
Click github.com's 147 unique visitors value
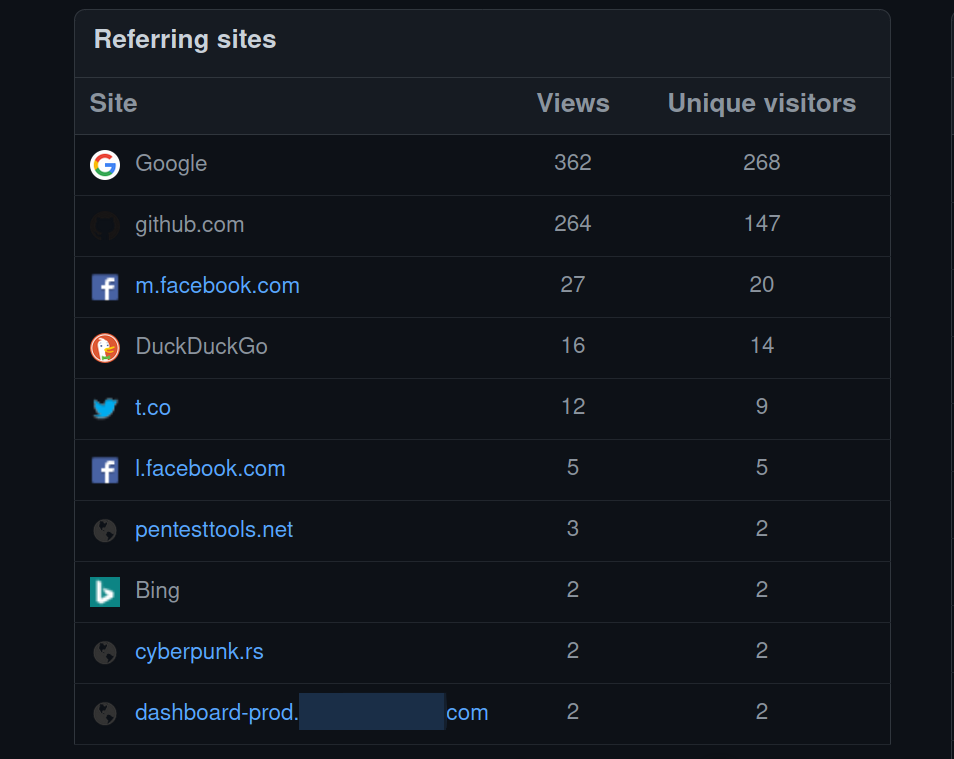762,223
